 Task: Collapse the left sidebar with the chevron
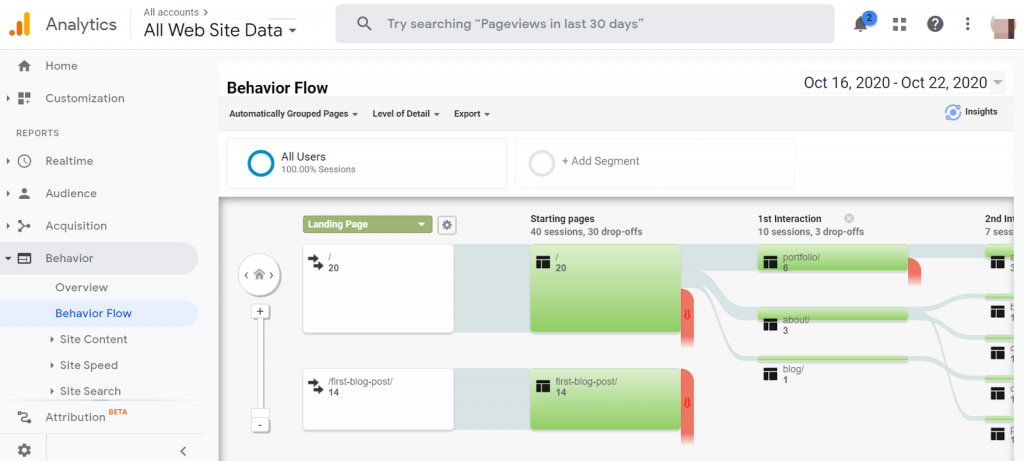click(x=183, y=451)
